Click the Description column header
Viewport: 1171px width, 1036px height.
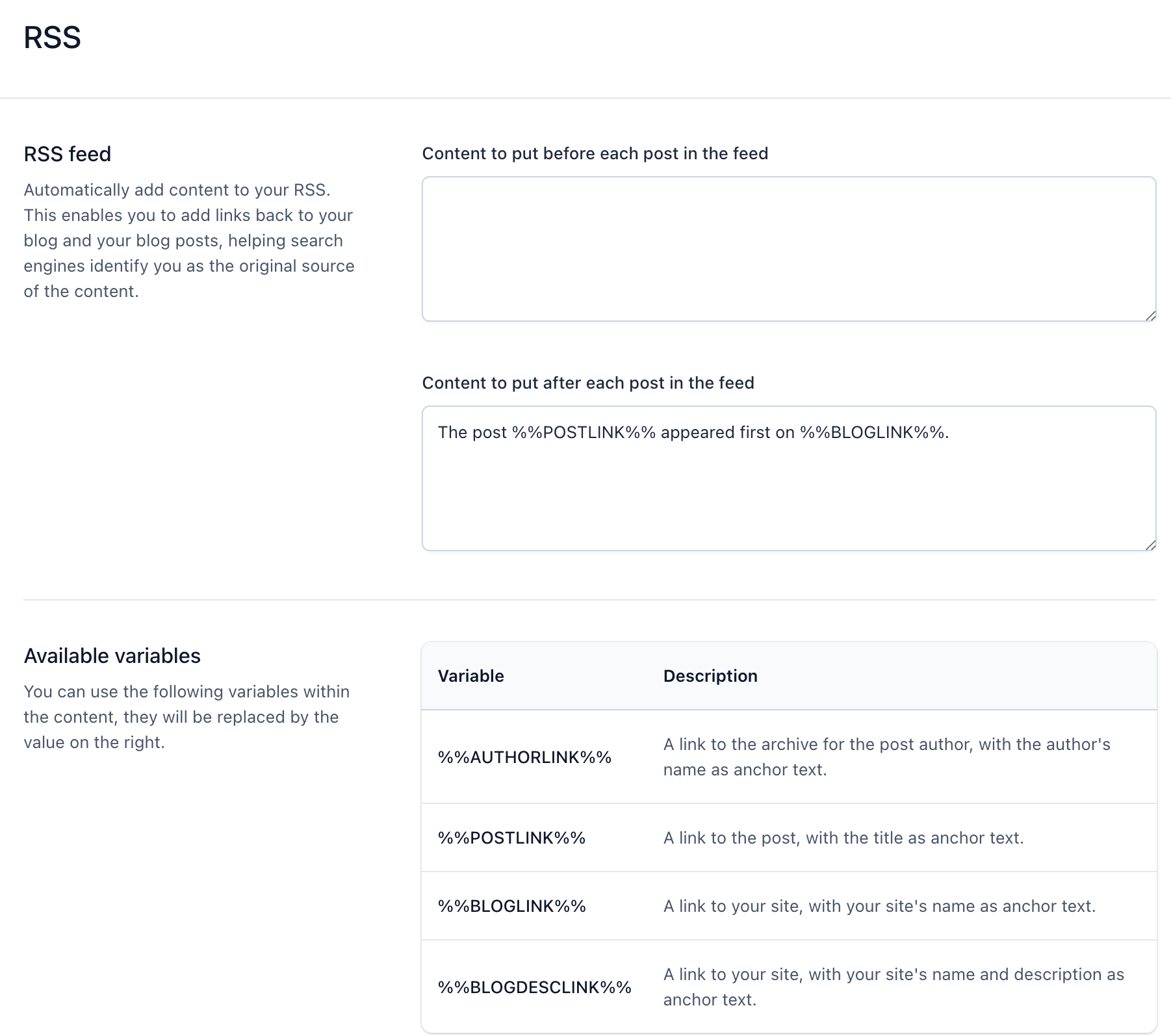pos(710,676)
